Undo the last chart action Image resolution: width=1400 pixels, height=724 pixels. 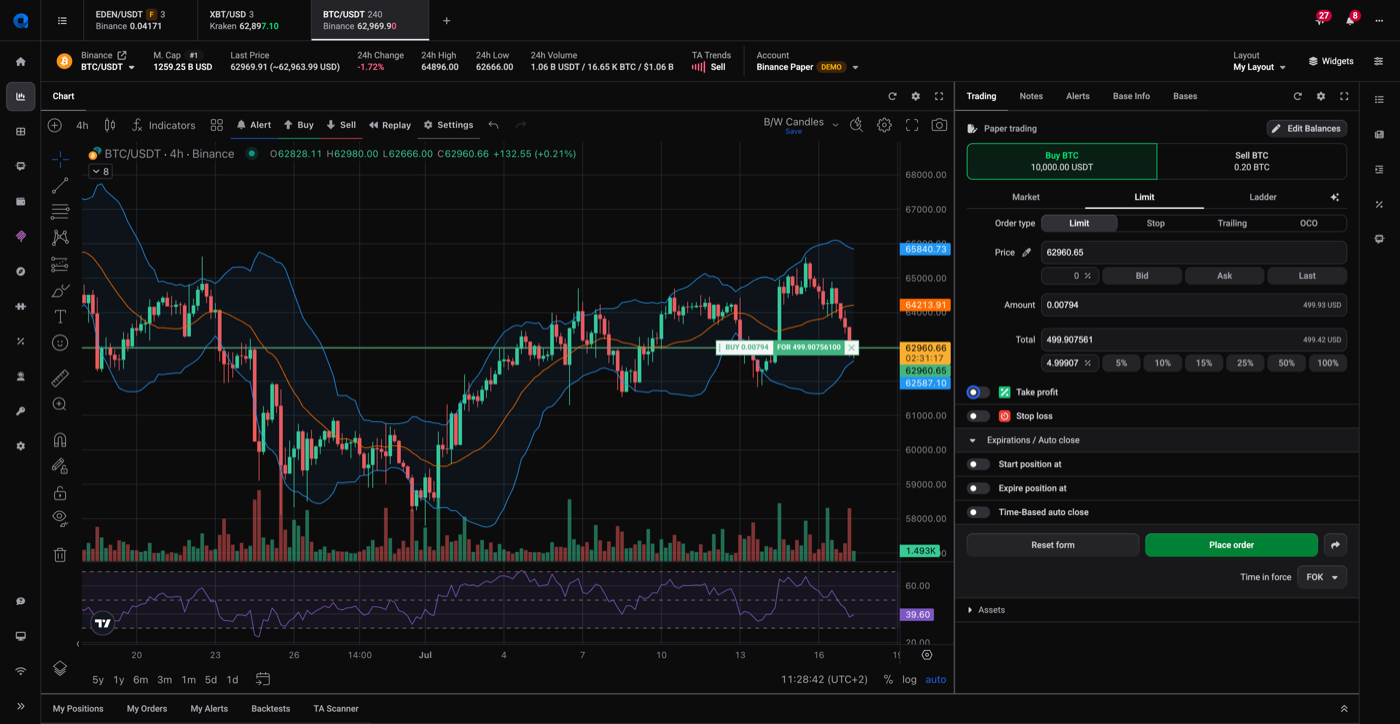click(x=494, y=125)
